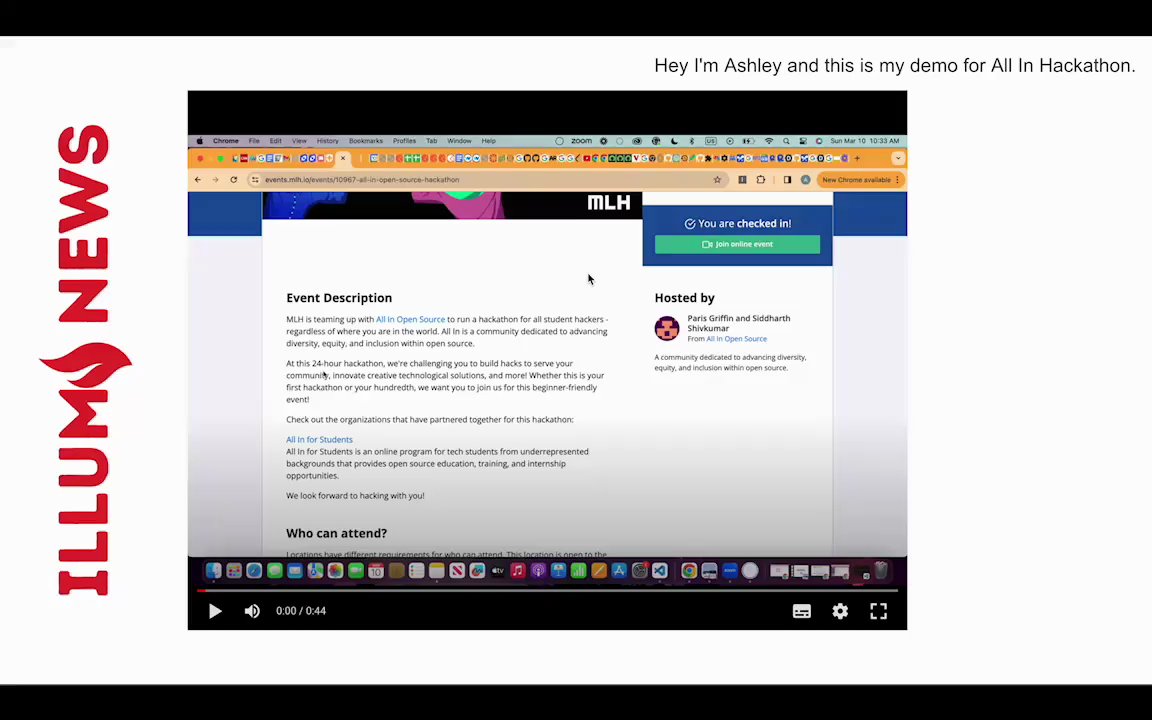Open Safari from the Dock
This screenshot has height=720, width=1152.
[x=254, y=570]
